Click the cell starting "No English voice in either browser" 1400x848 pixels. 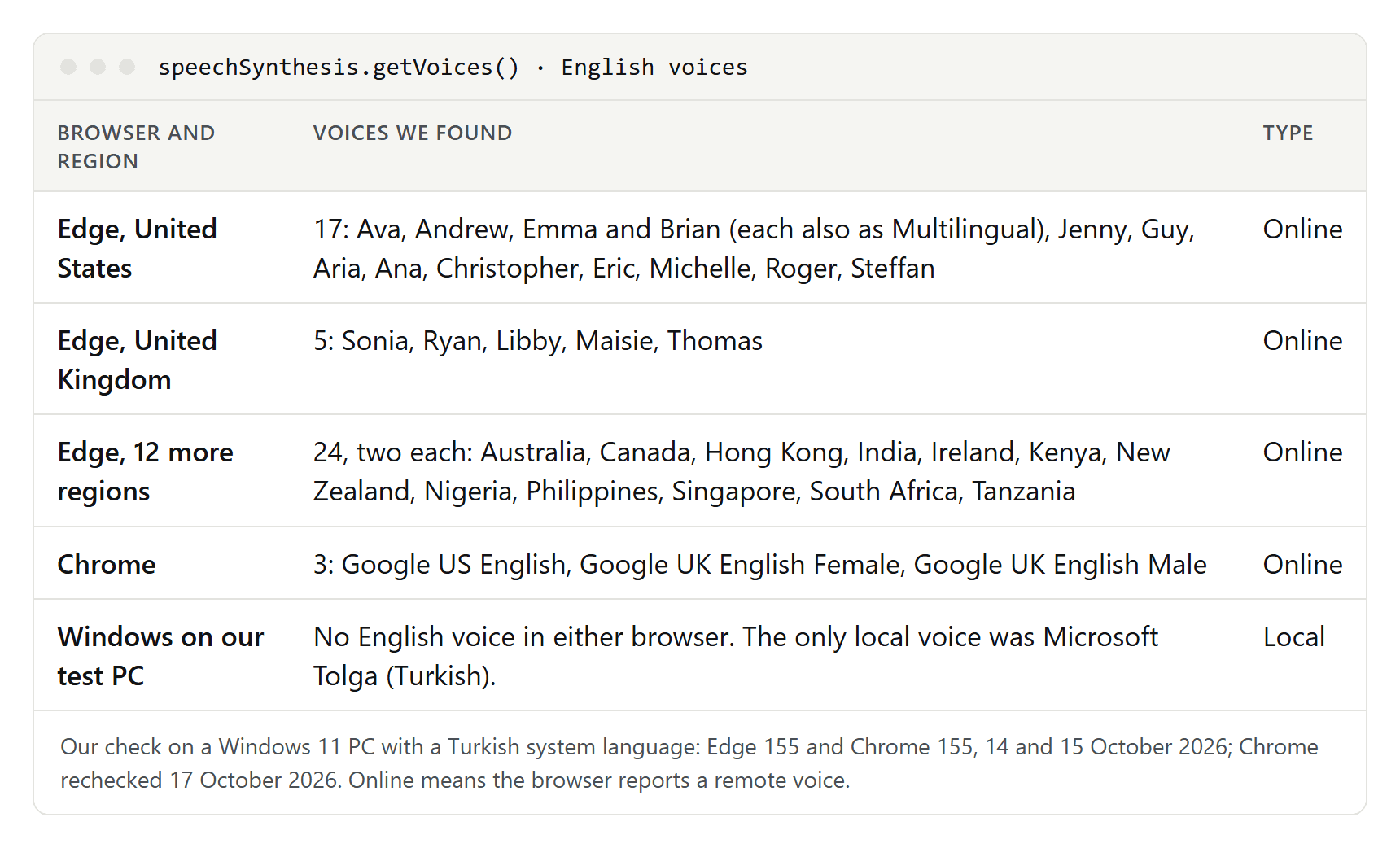point(736,656)
